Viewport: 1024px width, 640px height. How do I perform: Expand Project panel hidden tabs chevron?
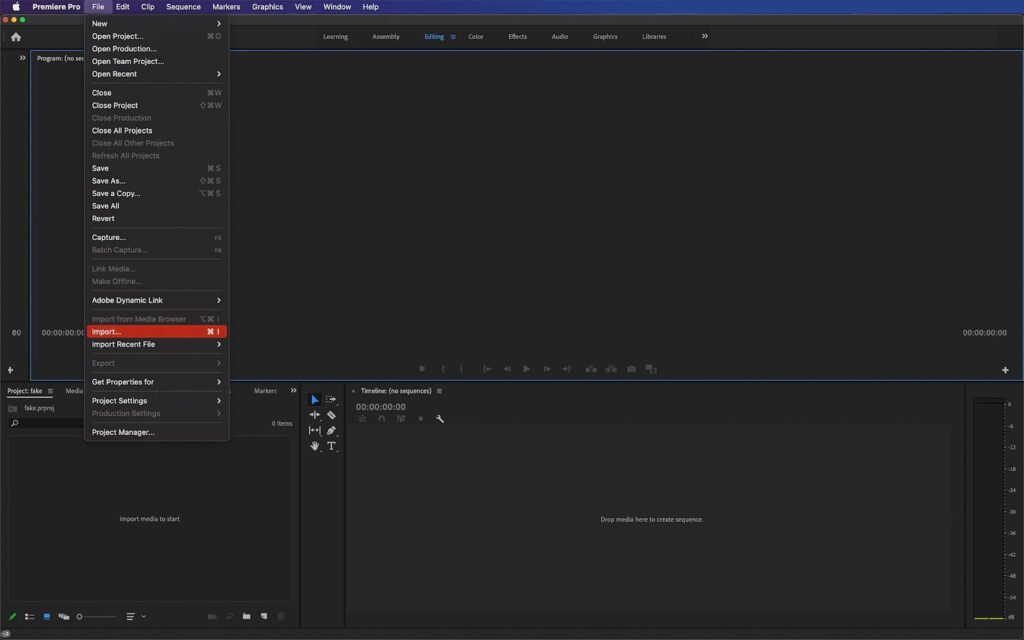coord(293,391)
